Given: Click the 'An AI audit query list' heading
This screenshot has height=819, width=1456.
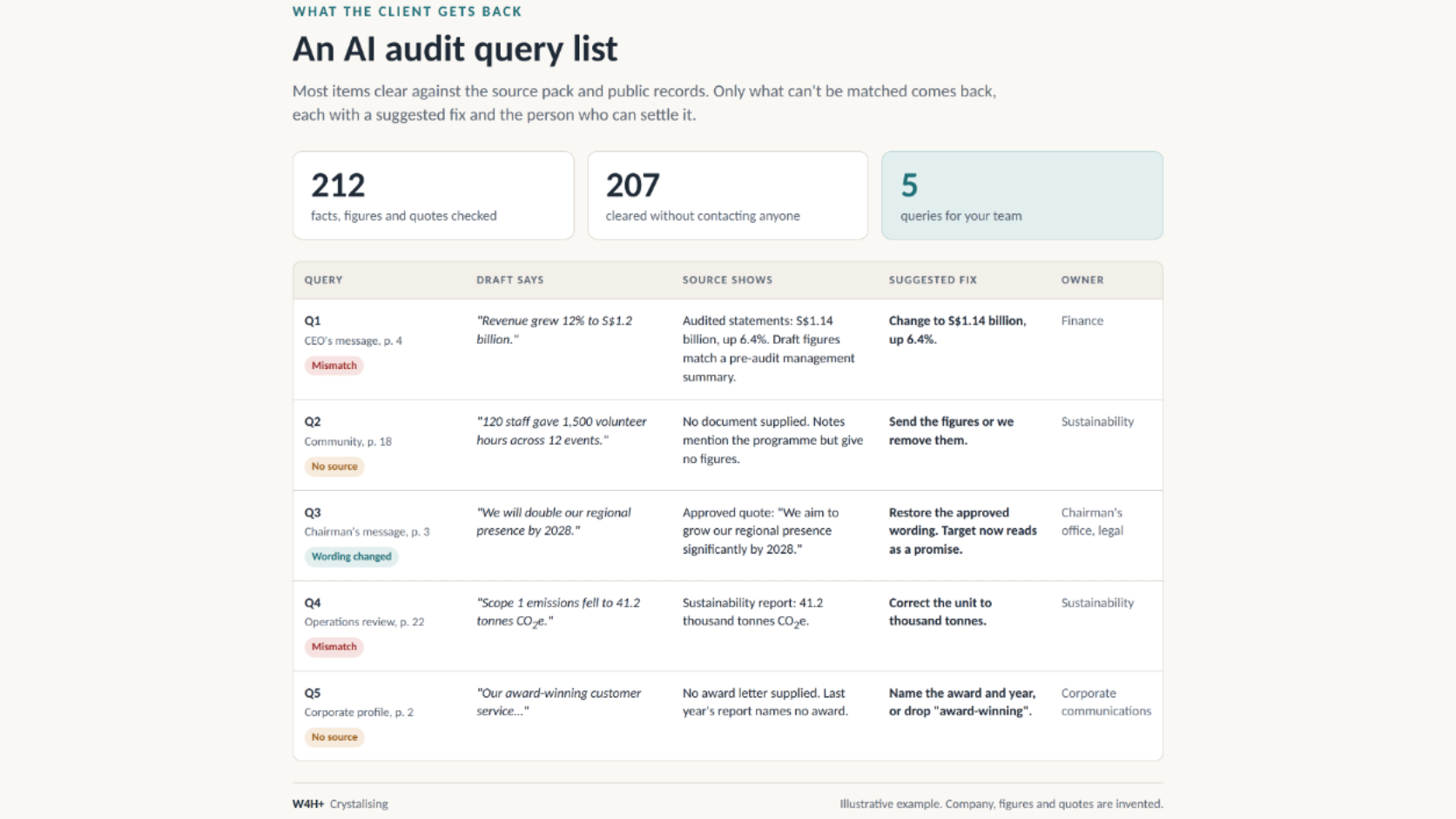Looking at the screenshot, I should pos(455,49).
